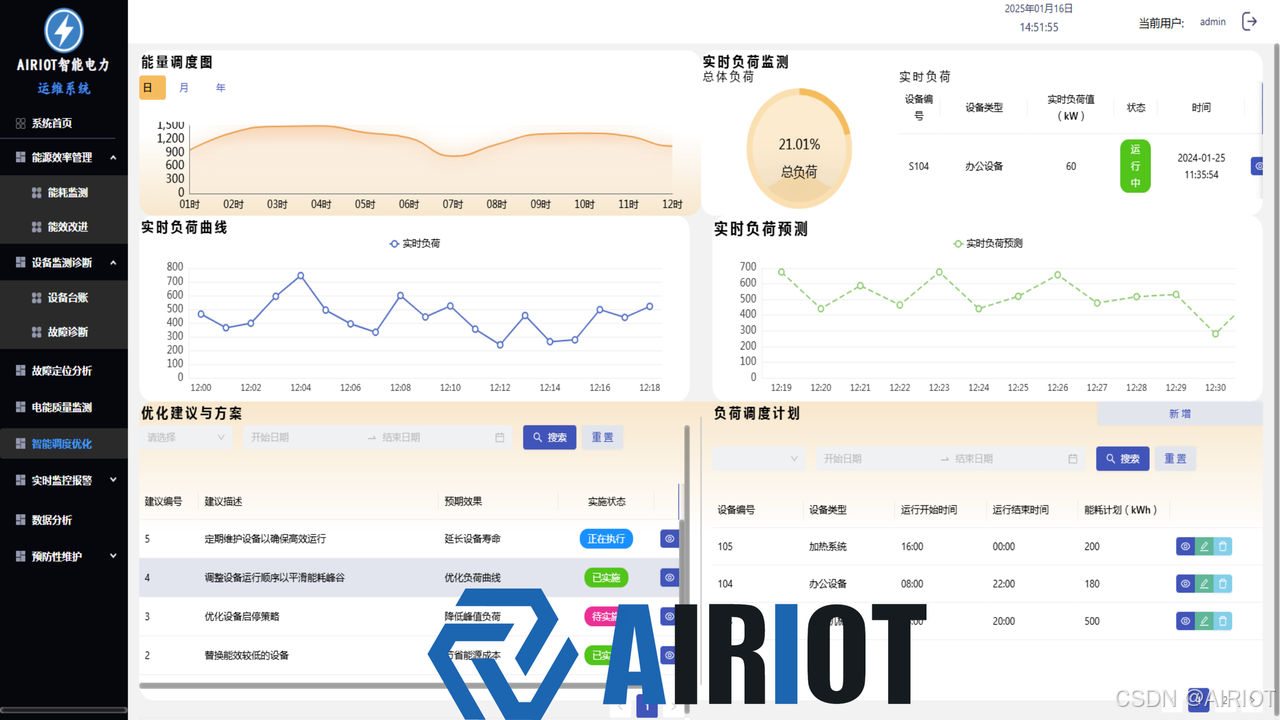Toggle the 实时负荷 legend on the curve chart
Viewport: 1280px width, 720px height.
[x=414, y=243]
